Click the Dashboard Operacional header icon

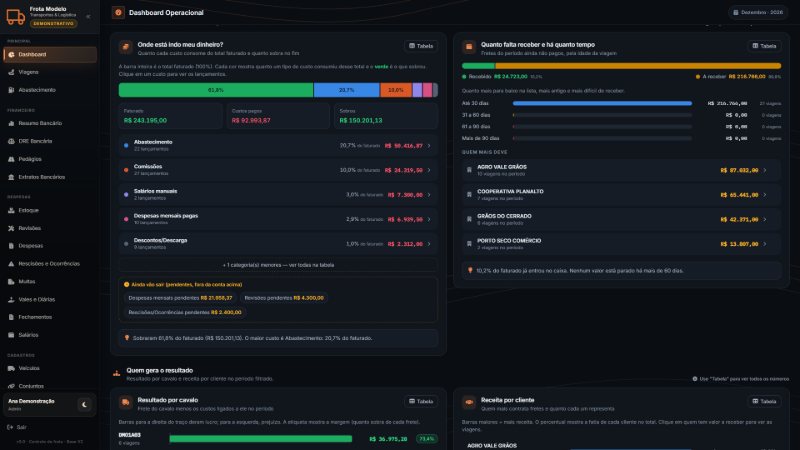tap(118, 13)
